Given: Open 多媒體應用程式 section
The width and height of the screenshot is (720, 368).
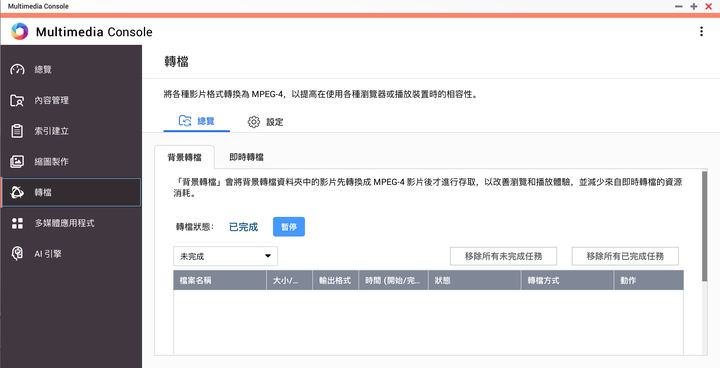Looking at the screenshot, I should pos(71,223).
